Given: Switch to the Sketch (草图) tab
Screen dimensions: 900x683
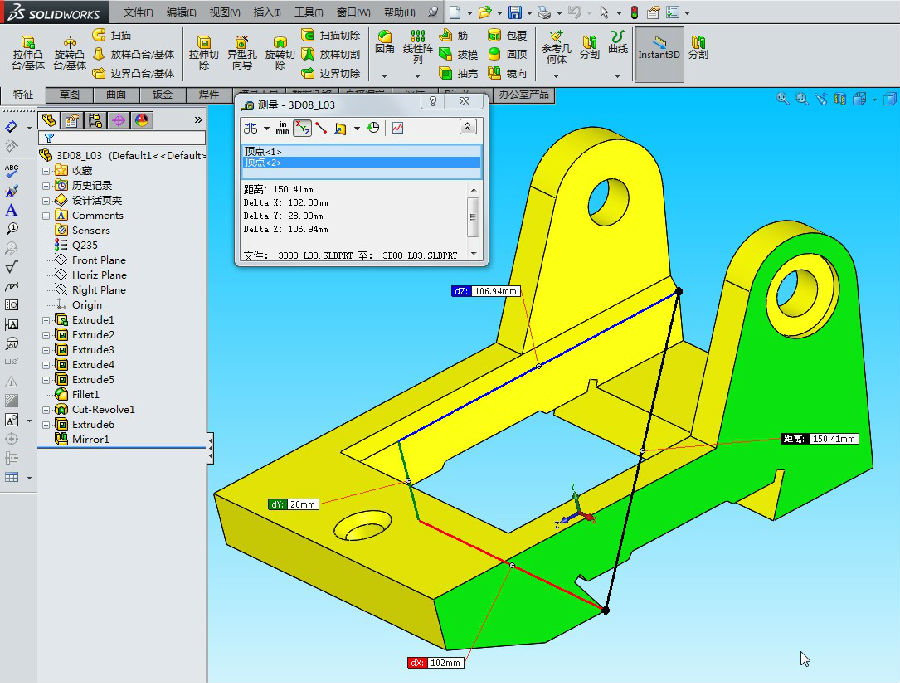Looking at the screenshot, I should click(70, 95).
